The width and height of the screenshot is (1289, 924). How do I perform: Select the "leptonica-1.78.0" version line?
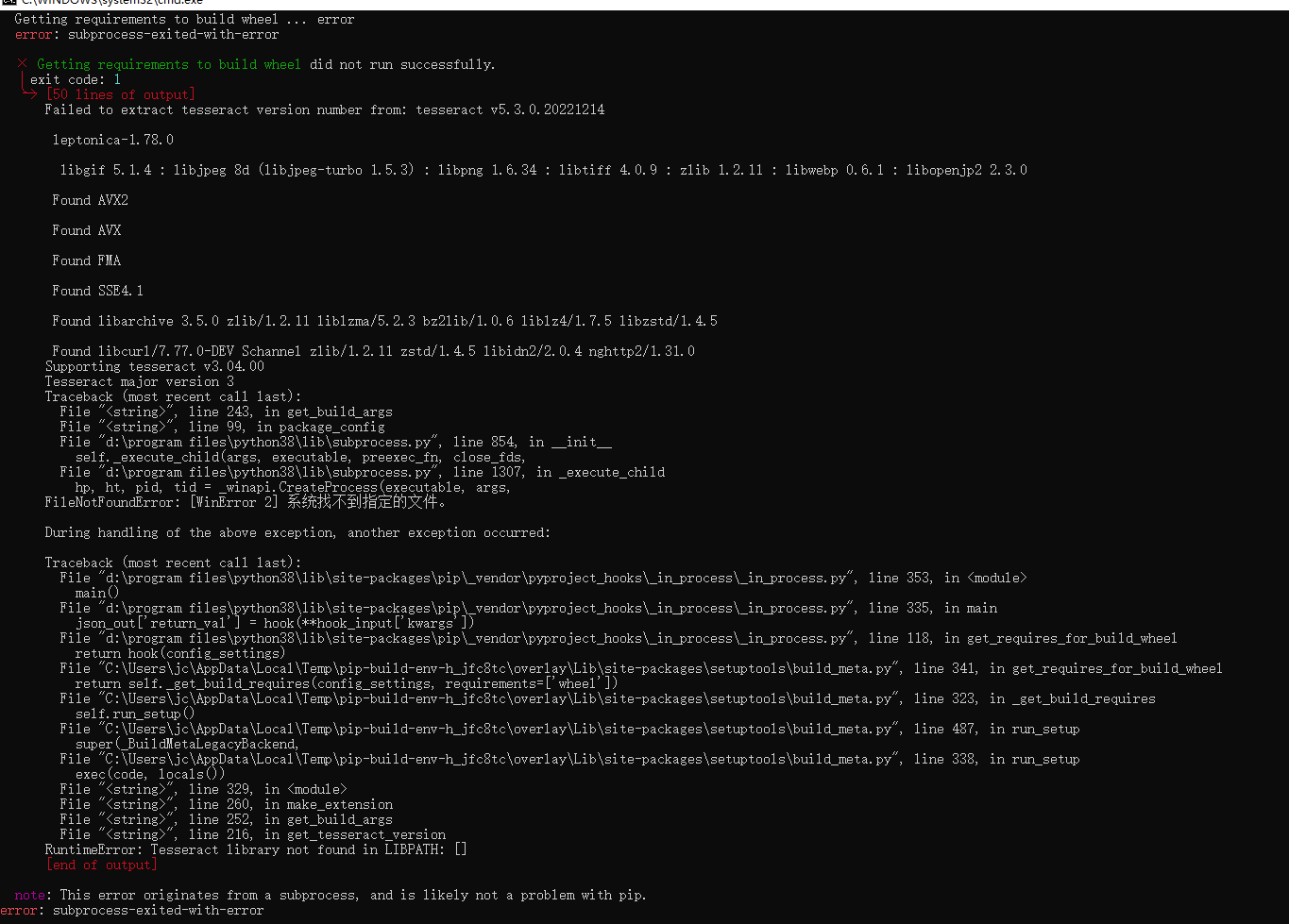point(113,140)
